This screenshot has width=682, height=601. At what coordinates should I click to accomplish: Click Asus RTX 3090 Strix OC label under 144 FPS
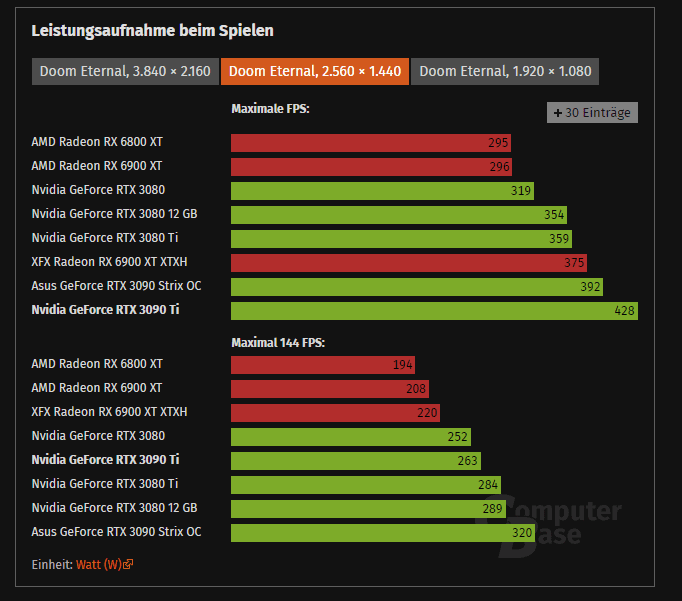coord(117,532)
